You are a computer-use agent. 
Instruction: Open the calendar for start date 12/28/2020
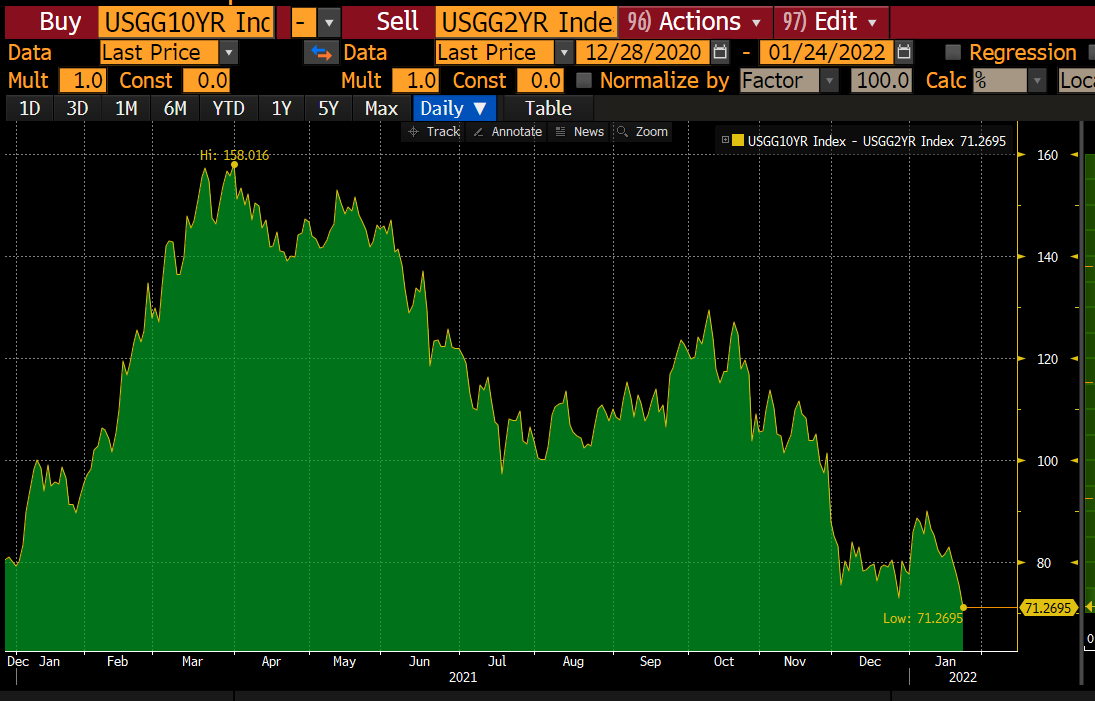(720, 52)
